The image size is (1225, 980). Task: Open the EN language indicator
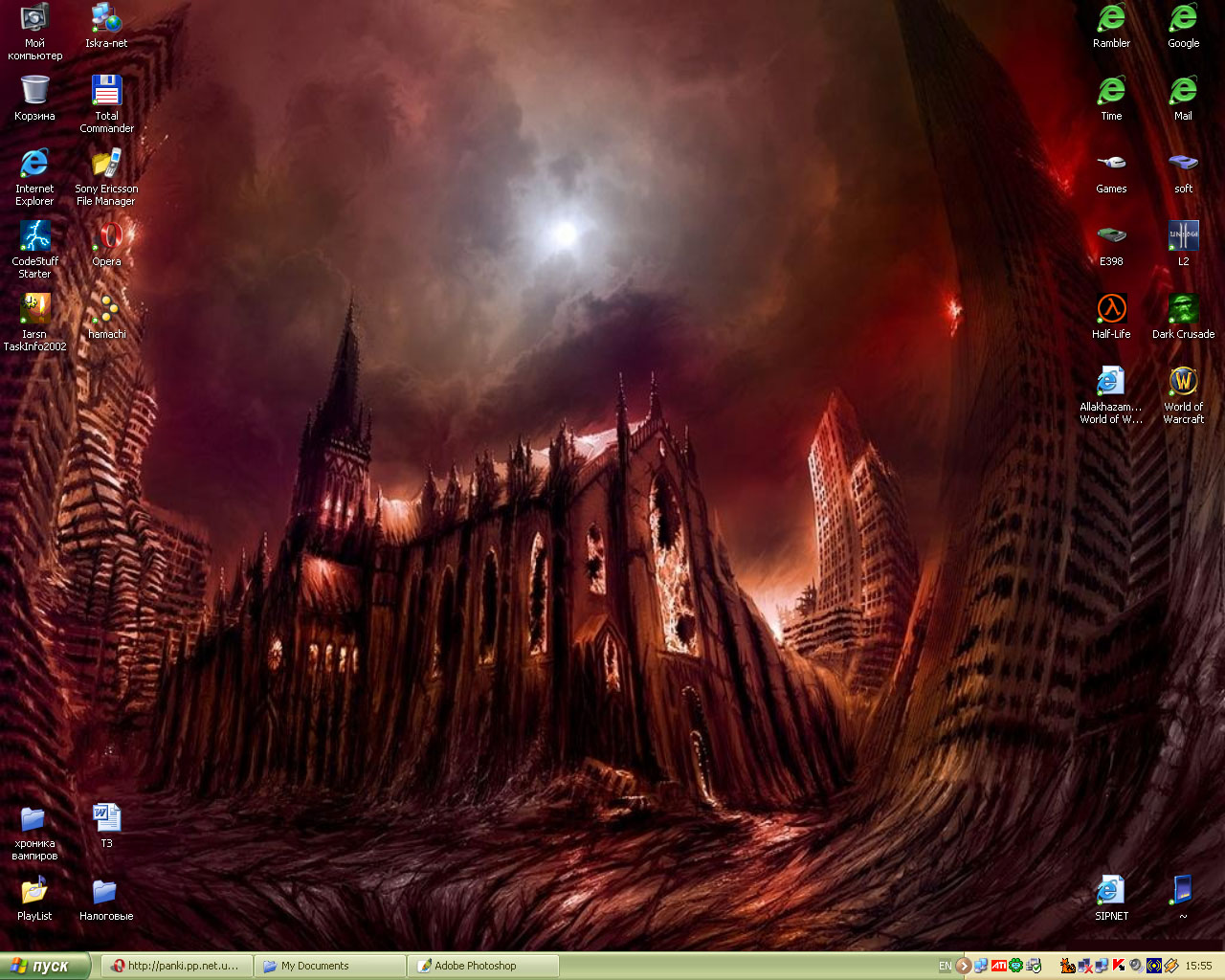click(x=946, y=966)
